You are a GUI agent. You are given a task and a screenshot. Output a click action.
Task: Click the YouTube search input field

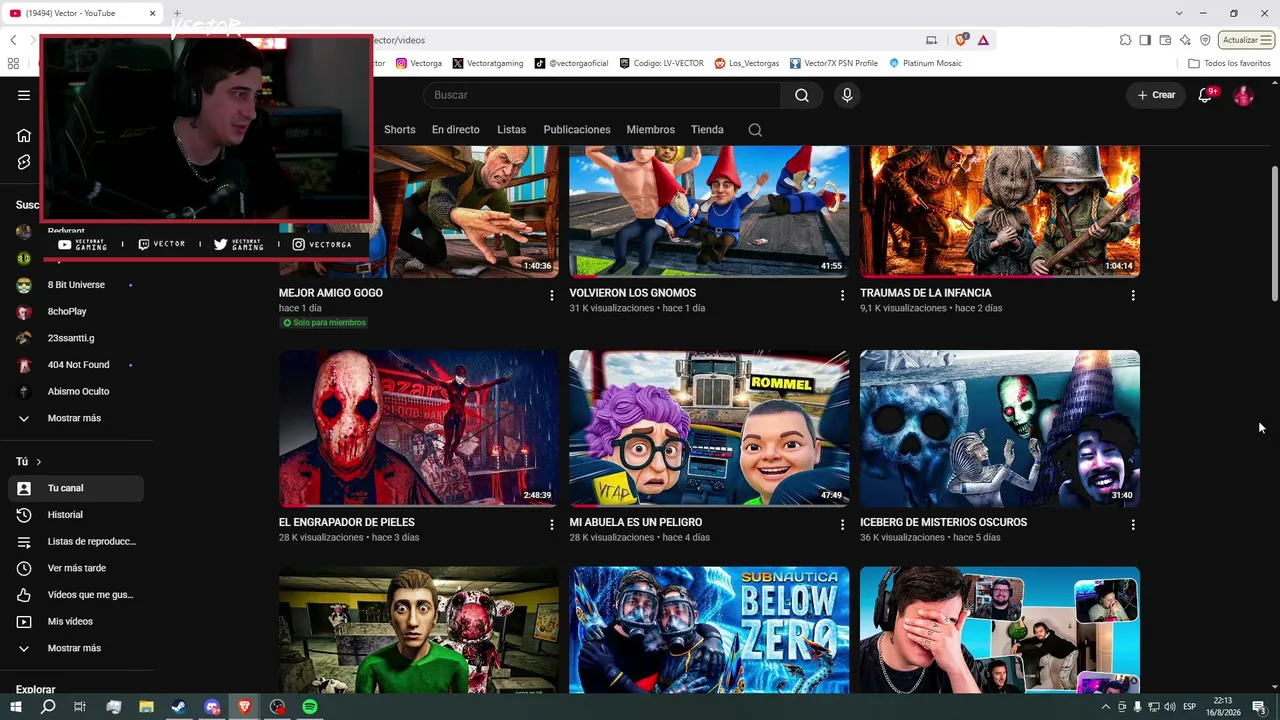(602, 95)
